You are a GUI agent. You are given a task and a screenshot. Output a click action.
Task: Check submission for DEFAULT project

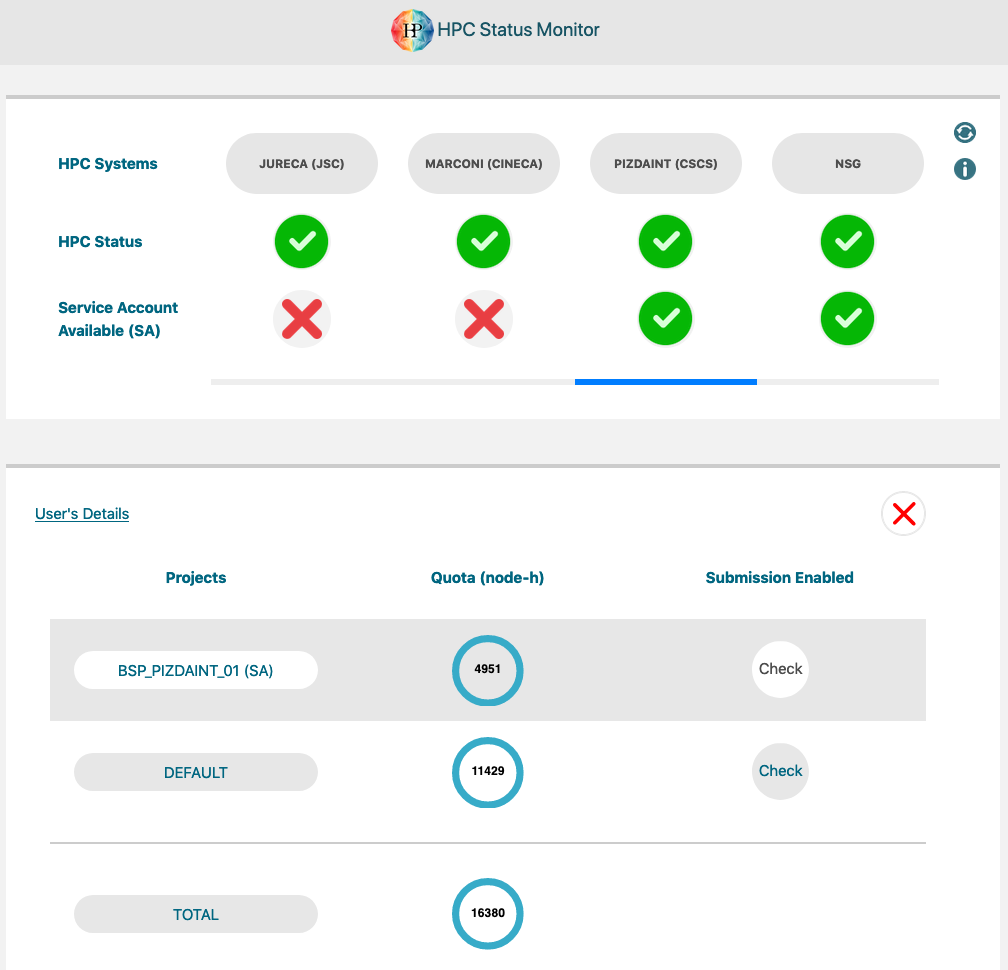tap(780, 771)
